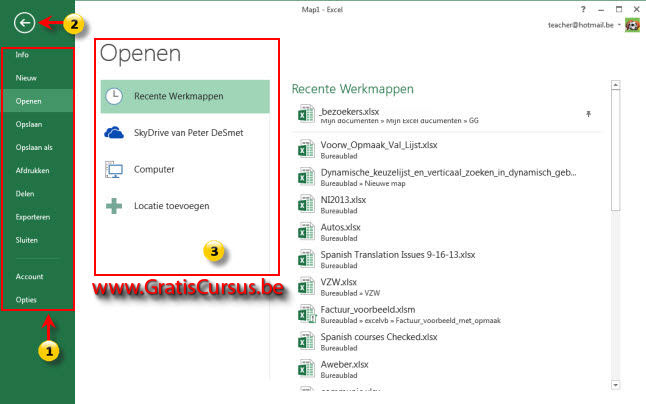Image resolution: width=646 pixels, height=404 pixels.
Task: Click the plus icon of Locatie toevoegen
Action: click(x=114, y=206)
